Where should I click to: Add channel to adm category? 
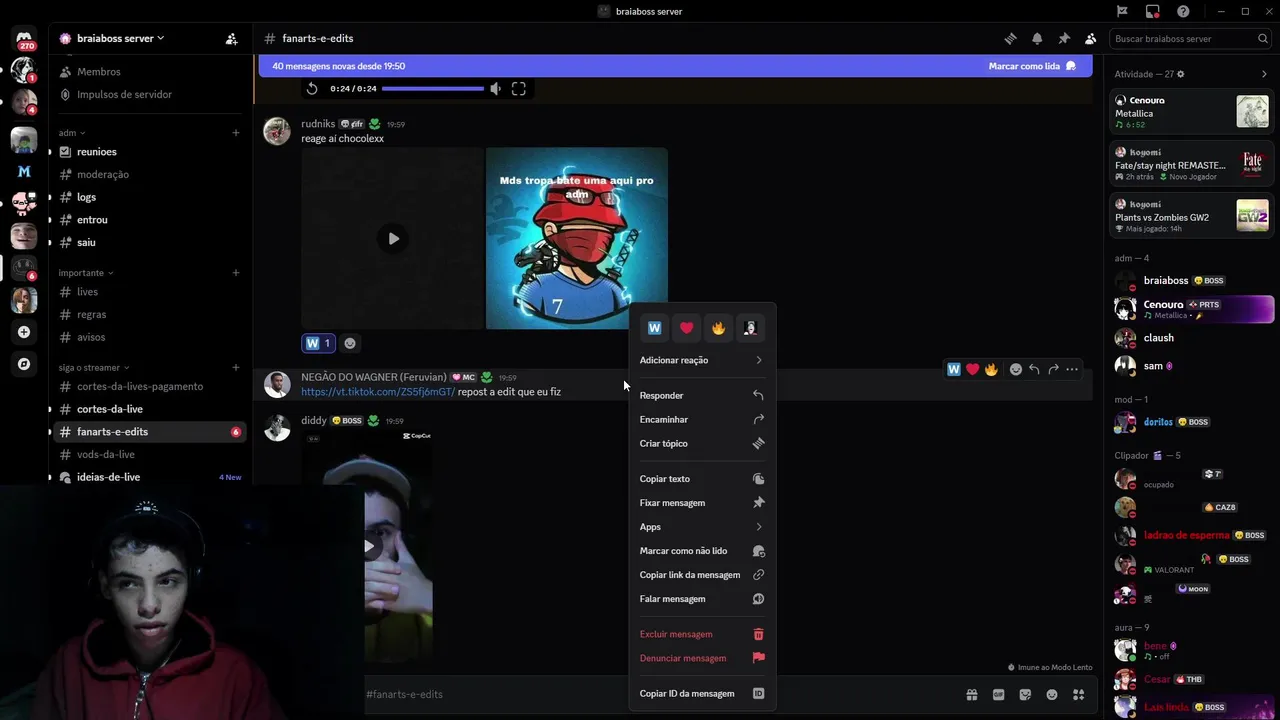[x=236, y=132]
